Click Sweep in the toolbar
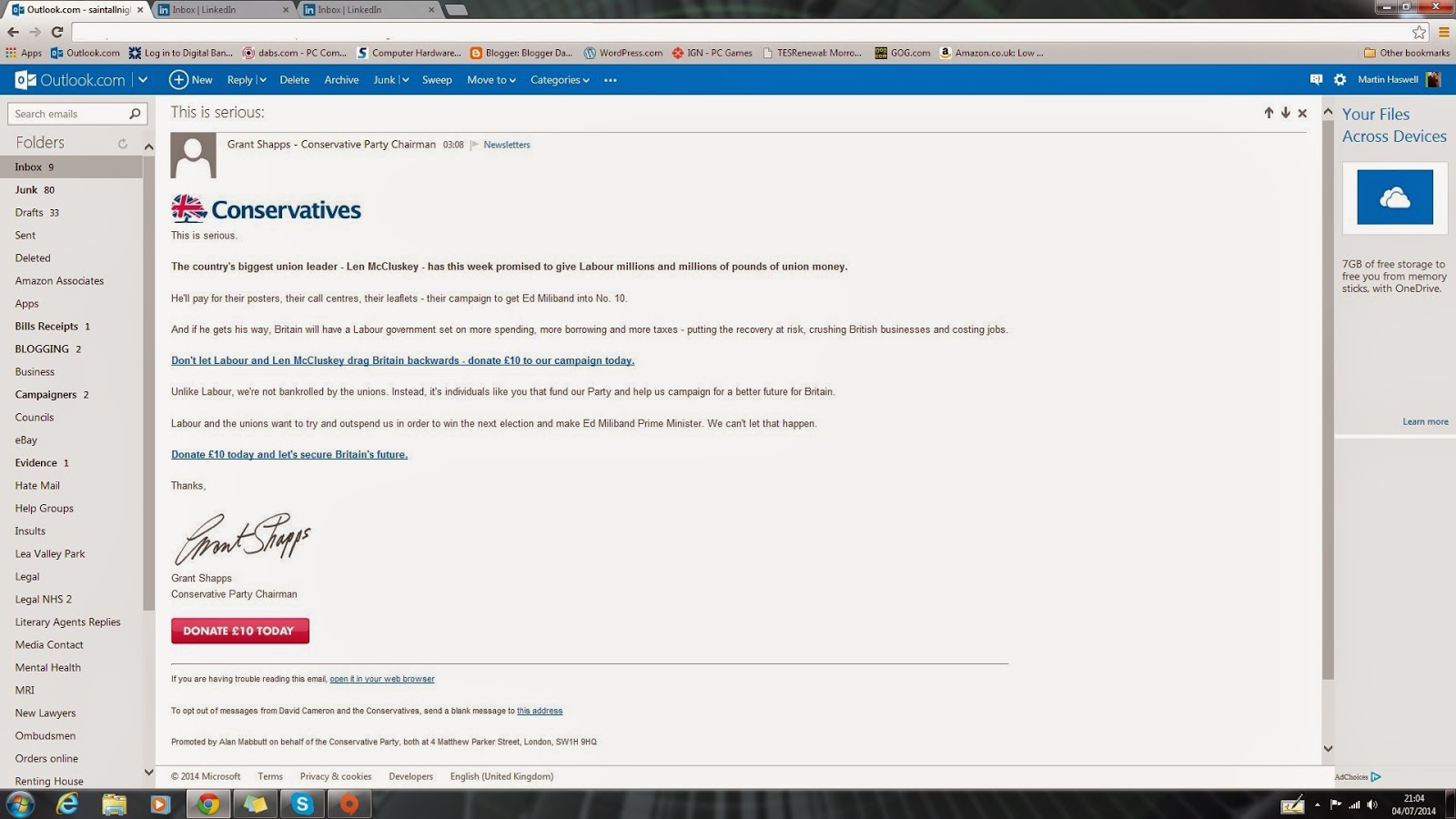 [x=437, y=80]
